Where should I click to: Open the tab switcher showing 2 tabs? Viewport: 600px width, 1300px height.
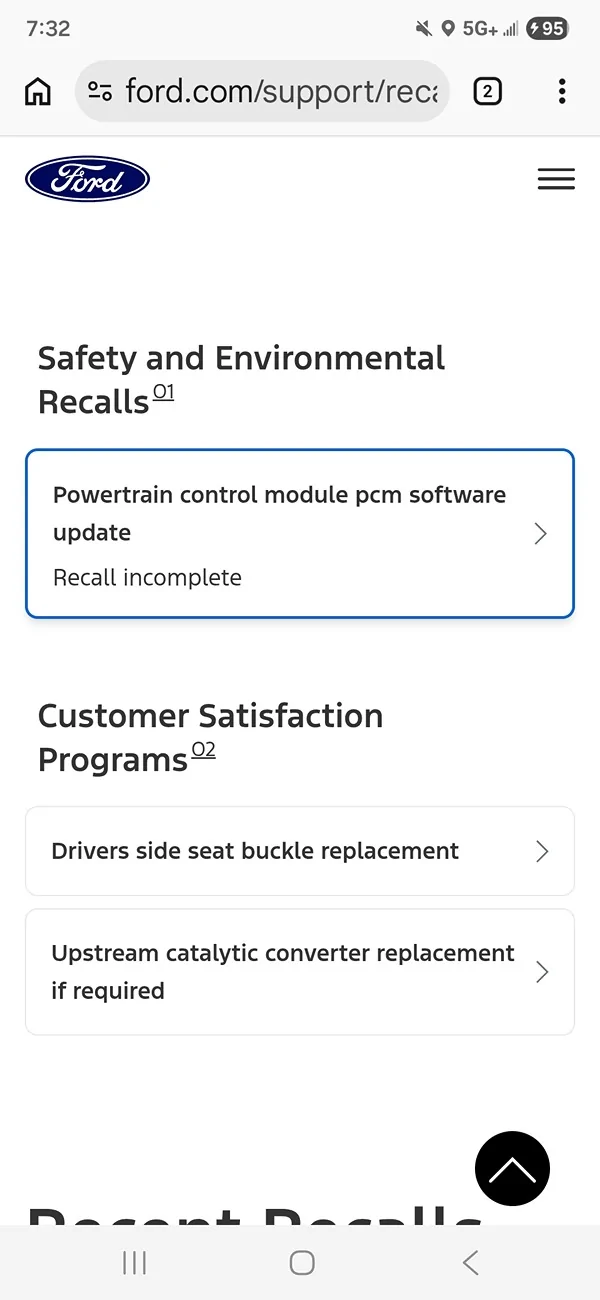click(487, 91)
